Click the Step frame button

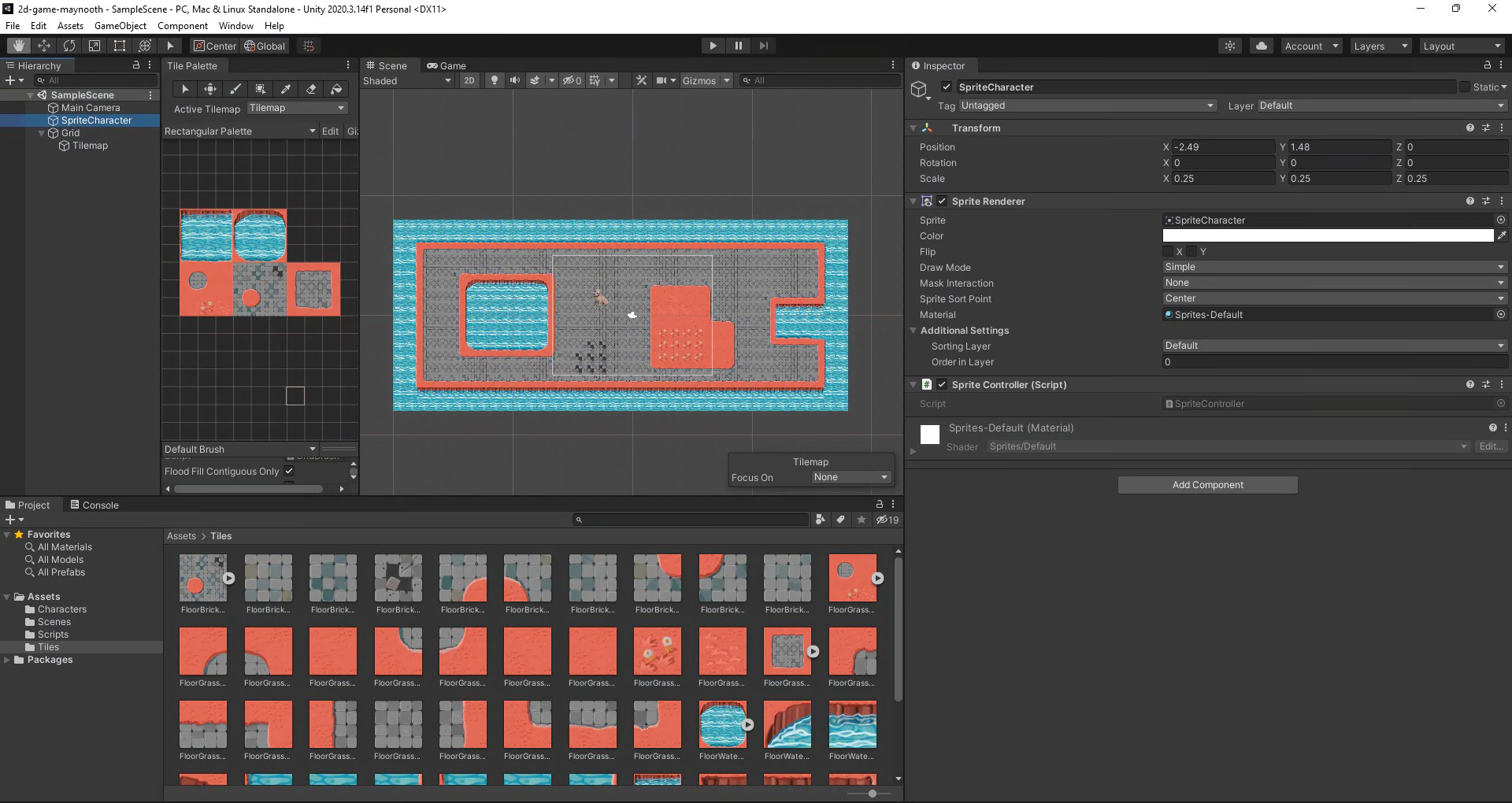(x=763, y=46)
